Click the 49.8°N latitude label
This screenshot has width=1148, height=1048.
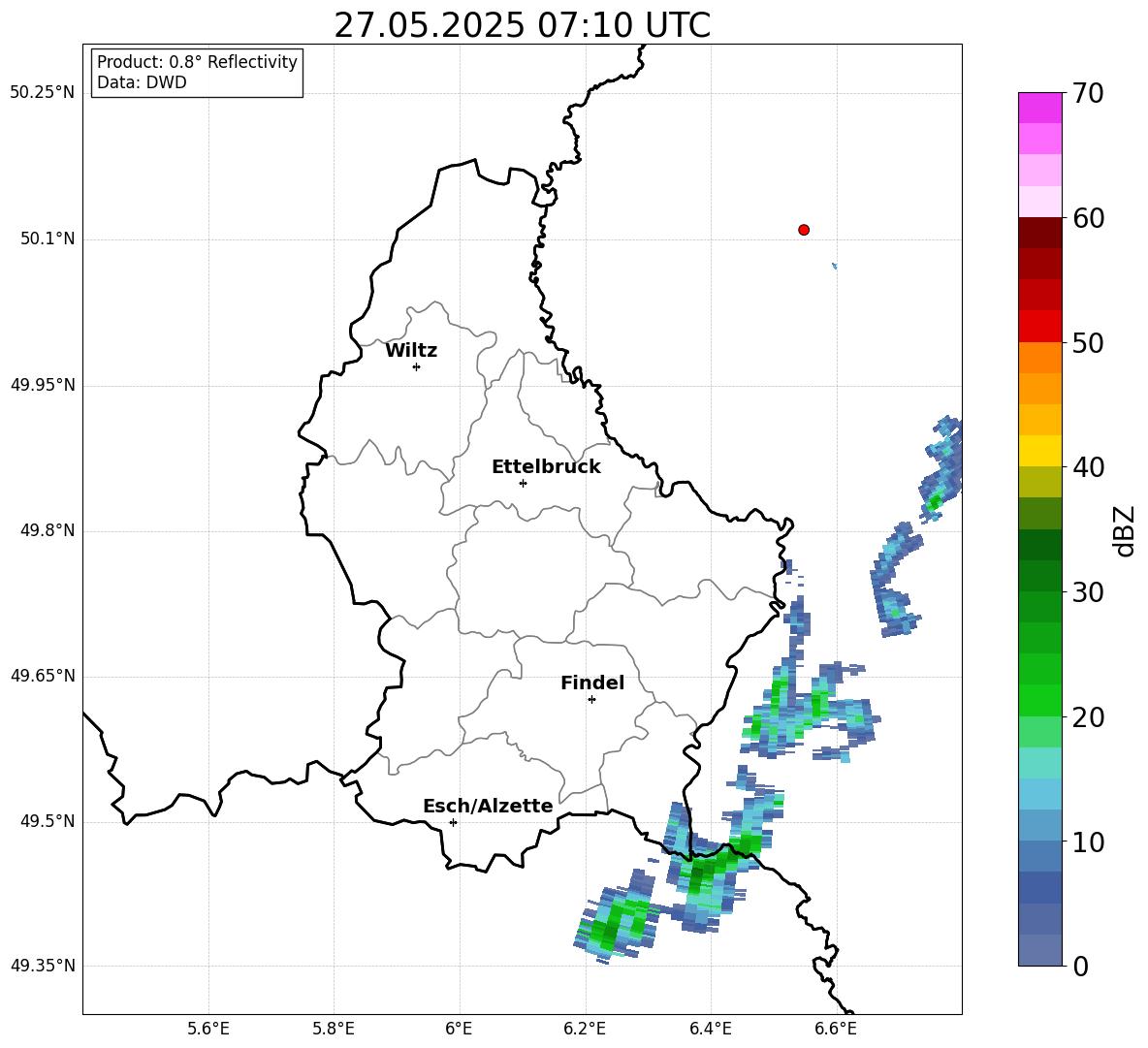click(x=48, y=530)
